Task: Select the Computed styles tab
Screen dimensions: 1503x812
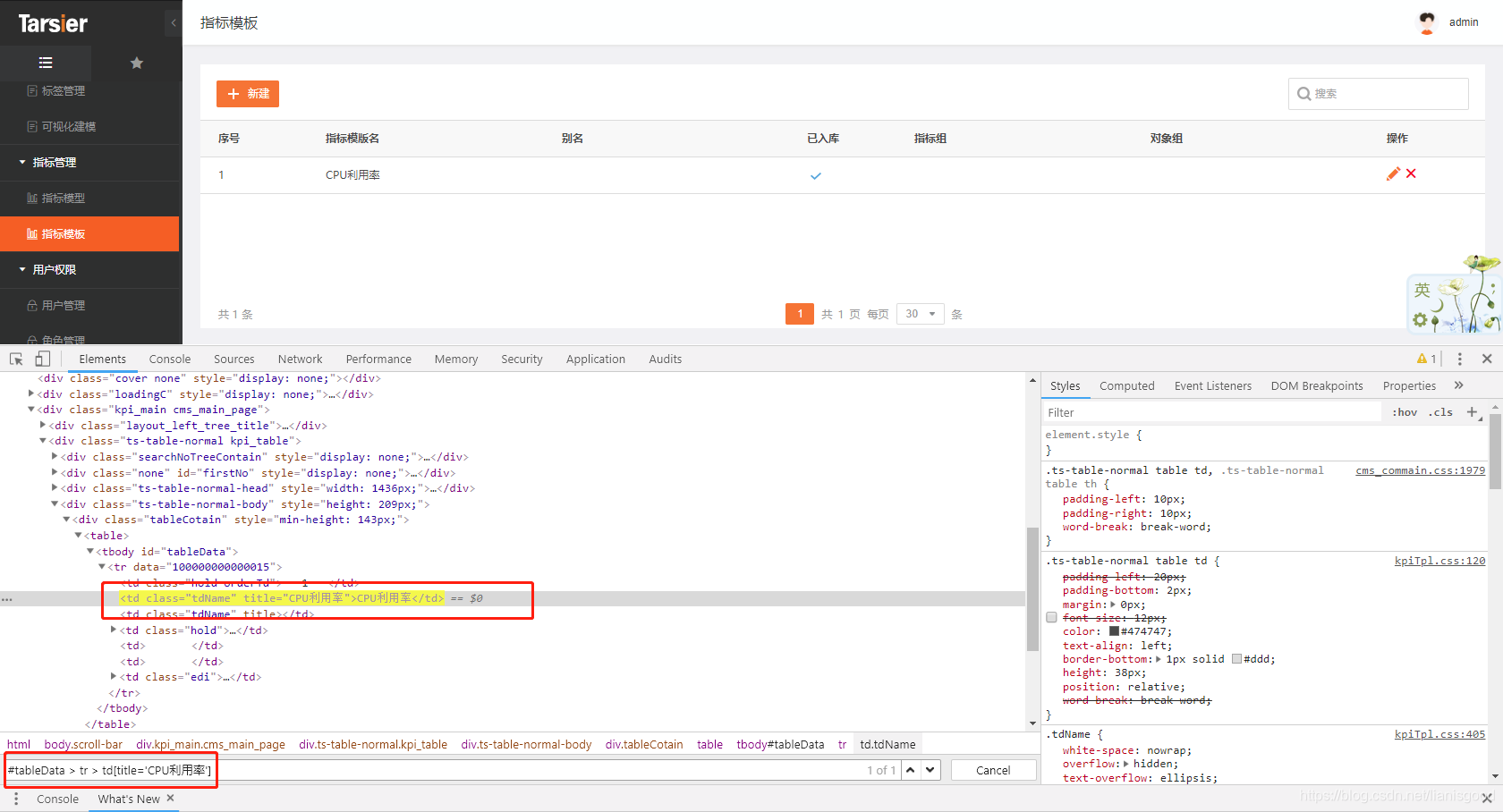Action: click(1126, 385)
